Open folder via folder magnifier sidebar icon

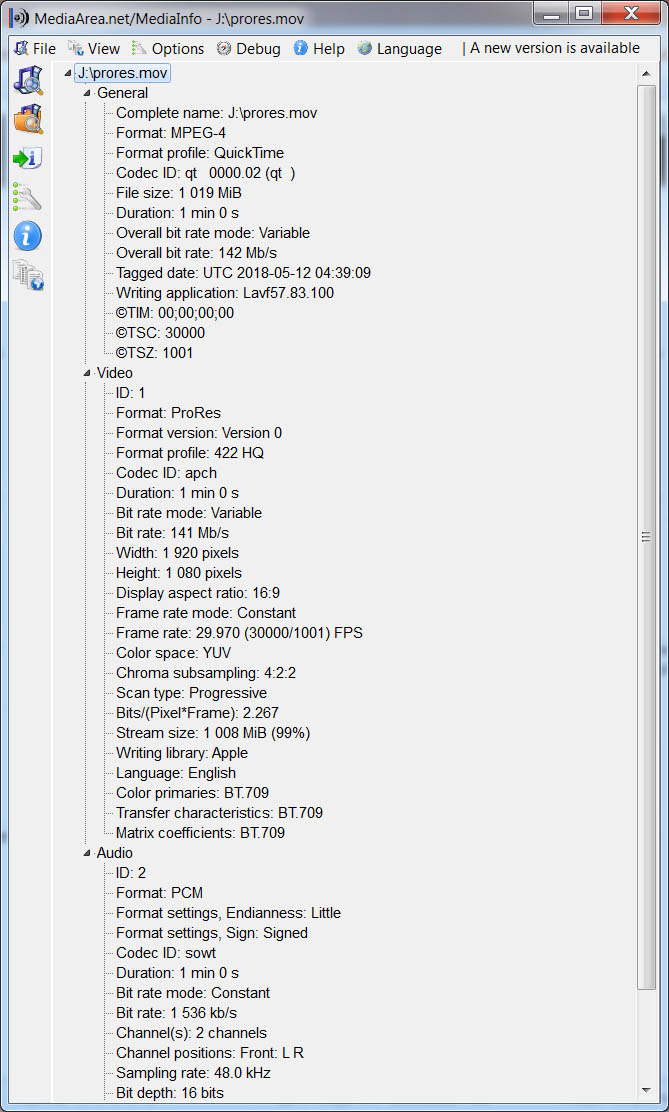point(28,118)
